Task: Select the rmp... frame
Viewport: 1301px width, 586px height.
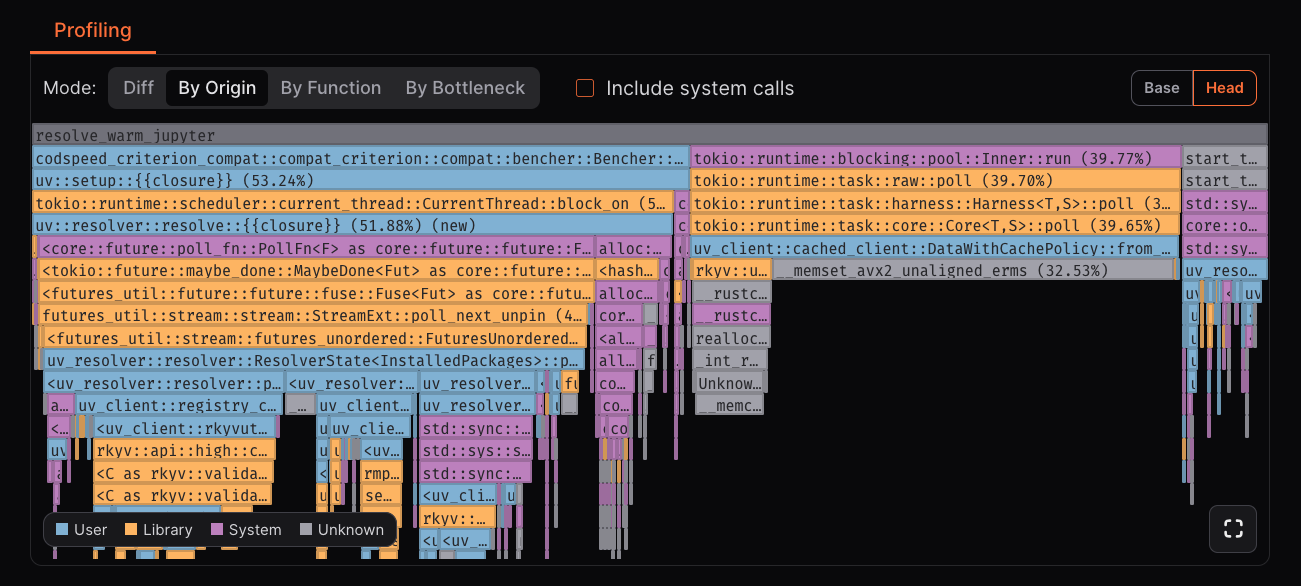Action: 382,473
